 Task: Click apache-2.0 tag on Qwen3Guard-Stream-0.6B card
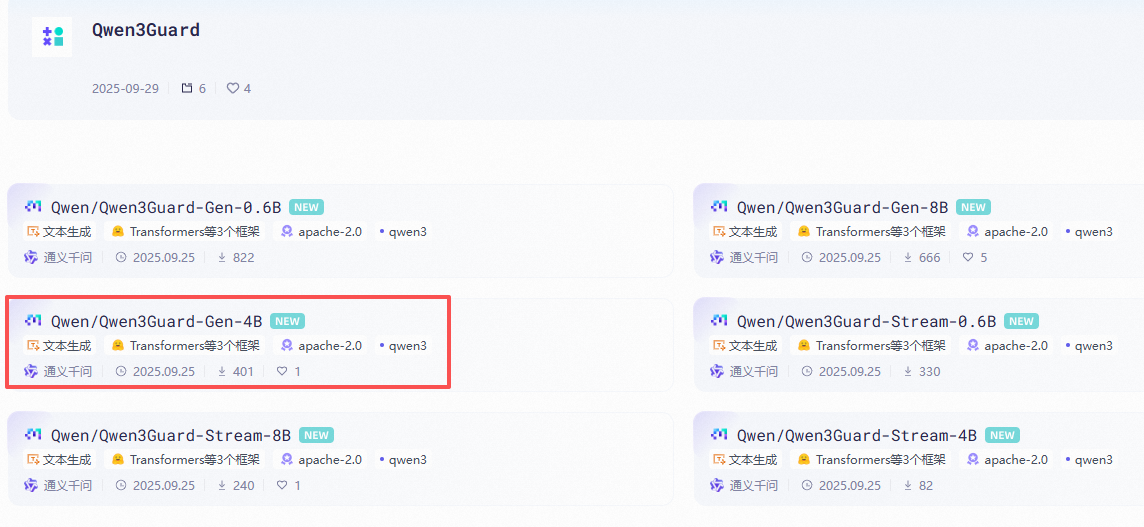(x=1007, y=346)
